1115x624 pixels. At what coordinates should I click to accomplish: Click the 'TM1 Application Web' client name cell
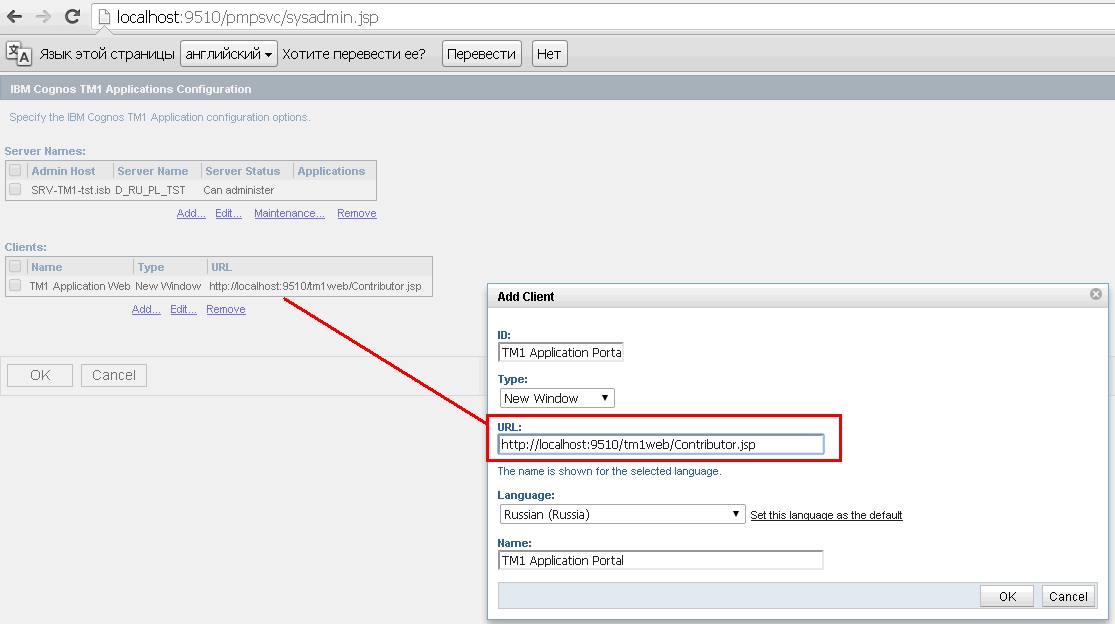80,286
